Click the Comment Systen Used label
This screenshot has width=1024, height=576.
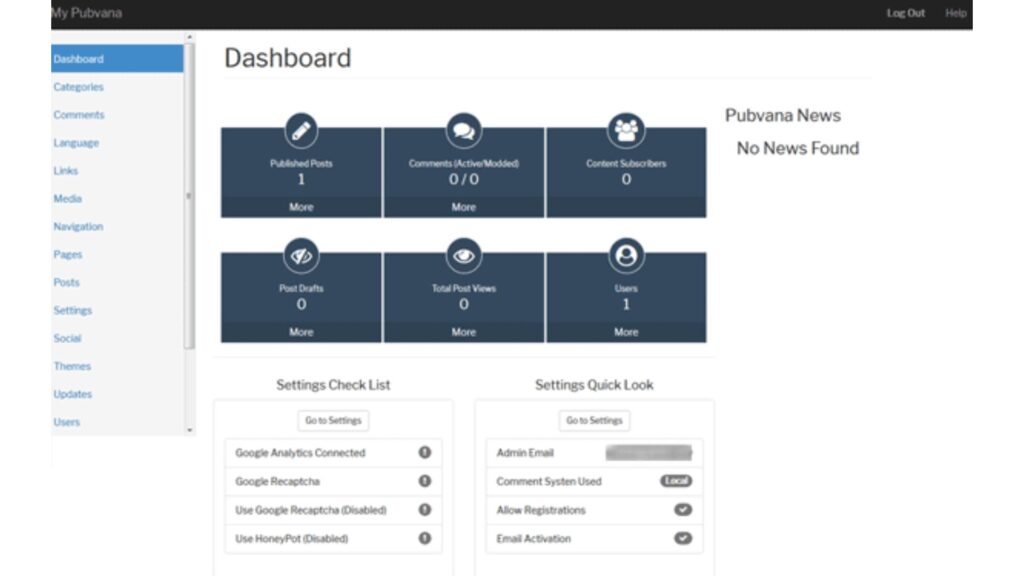(549, 481)
